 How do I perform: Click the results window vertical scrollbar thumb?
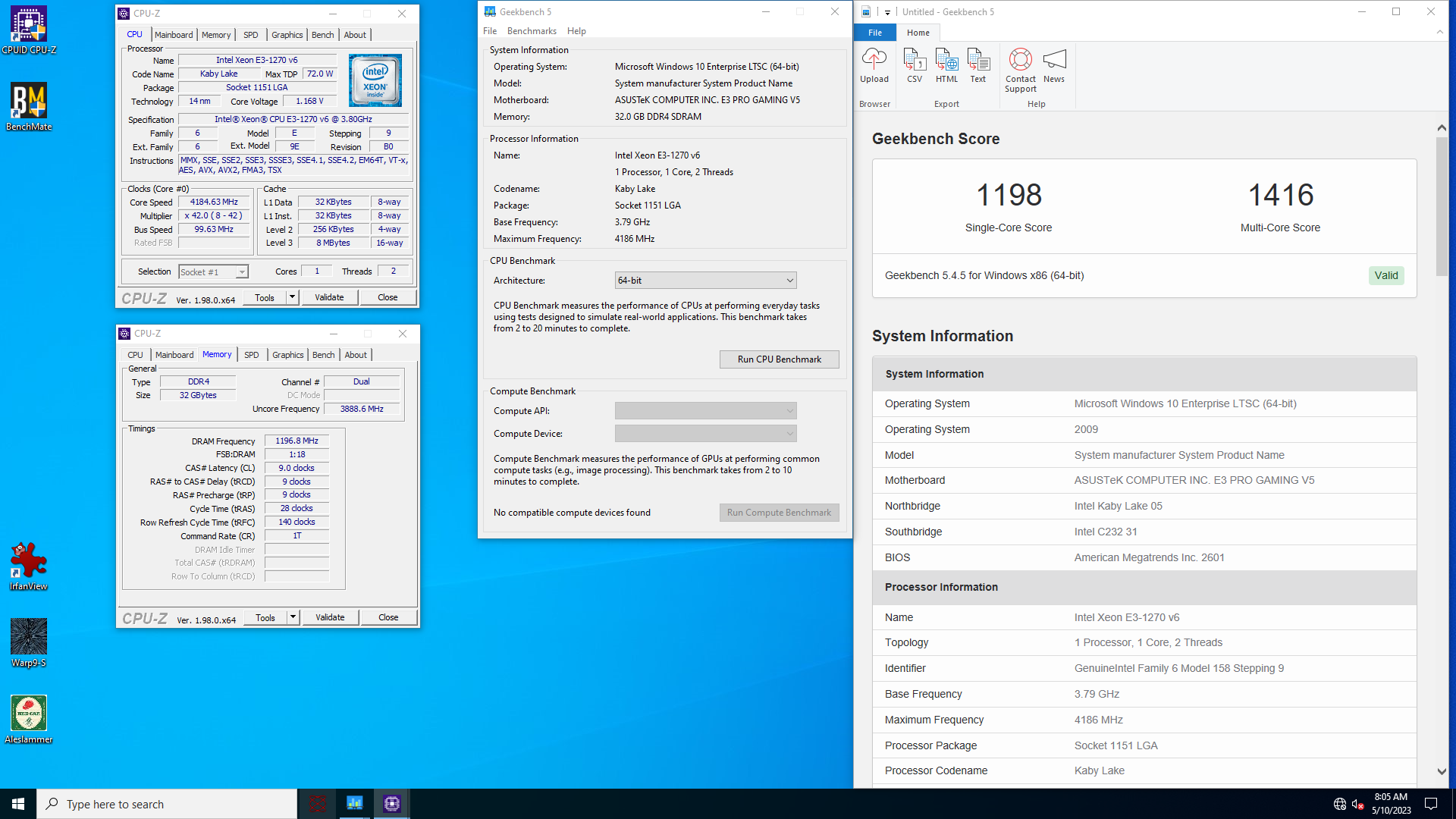pyautogui.click(x=1442, y=206)
